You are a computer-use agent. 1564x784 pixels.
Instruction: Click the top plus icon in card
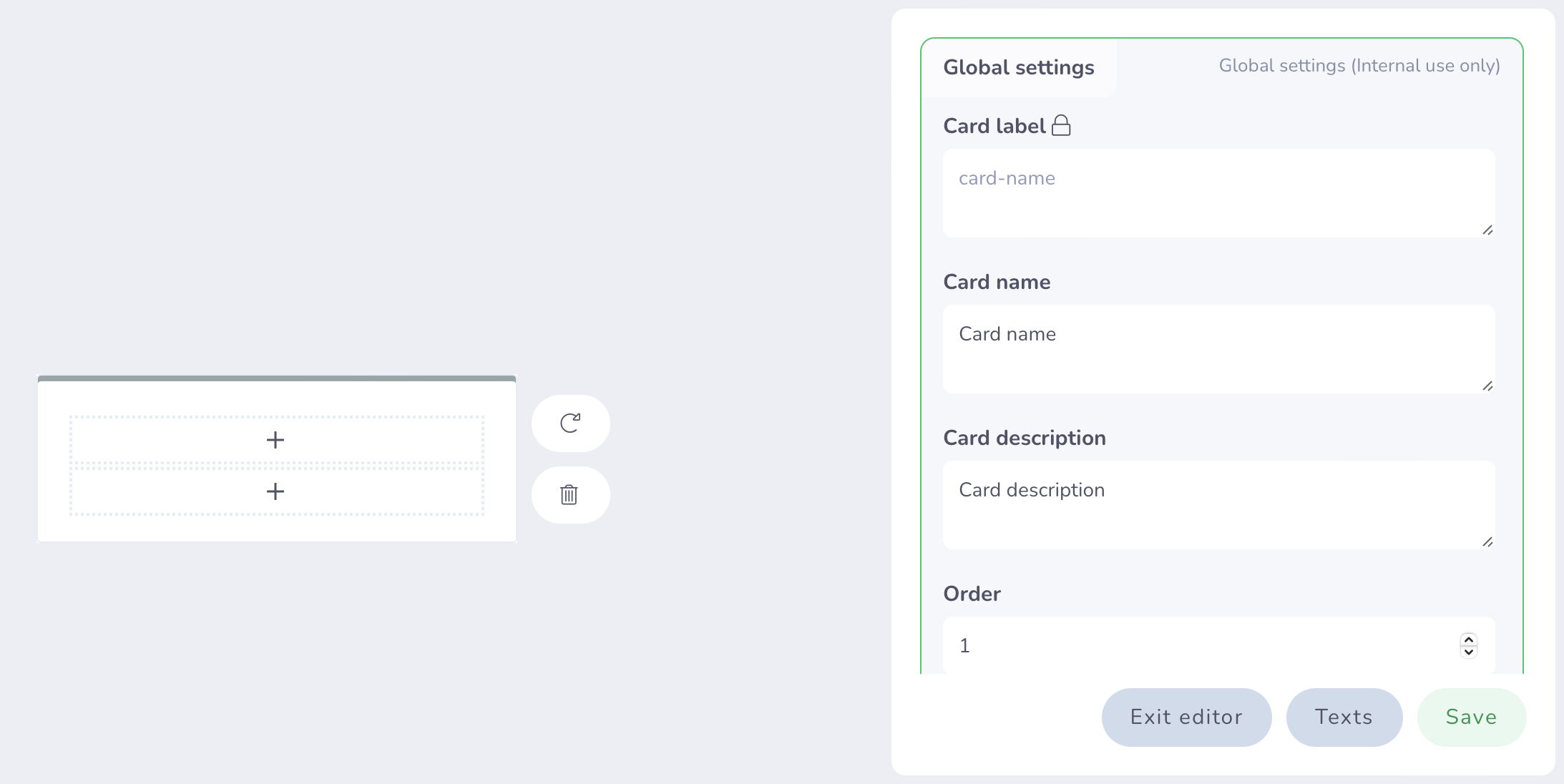tap(275, 440)
